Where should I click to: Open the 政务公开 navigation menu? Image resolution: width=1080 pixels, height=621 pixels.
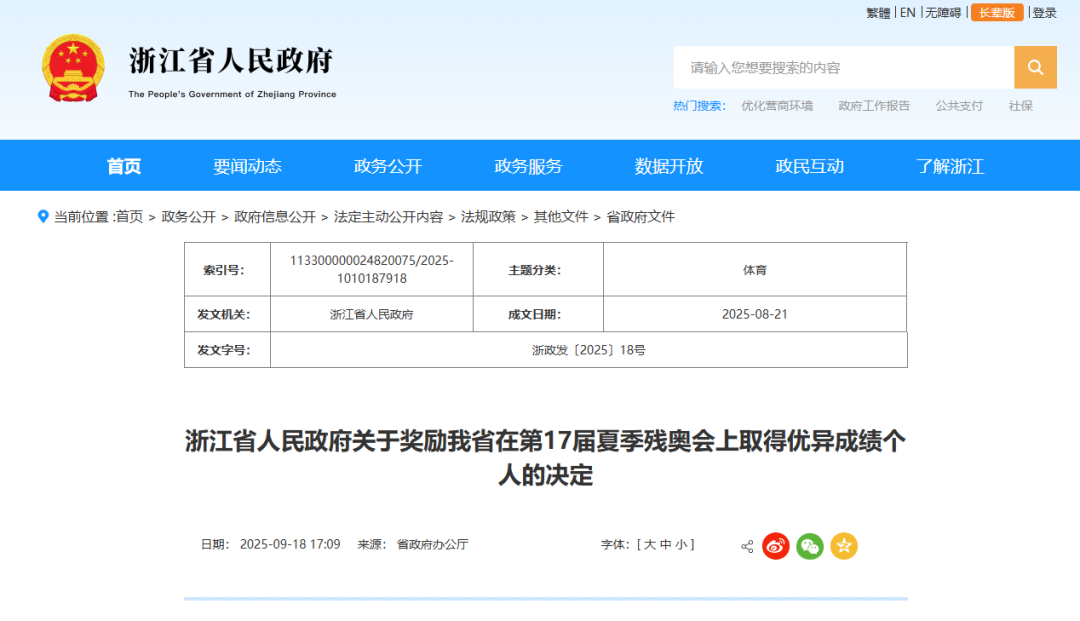[388, 166]
